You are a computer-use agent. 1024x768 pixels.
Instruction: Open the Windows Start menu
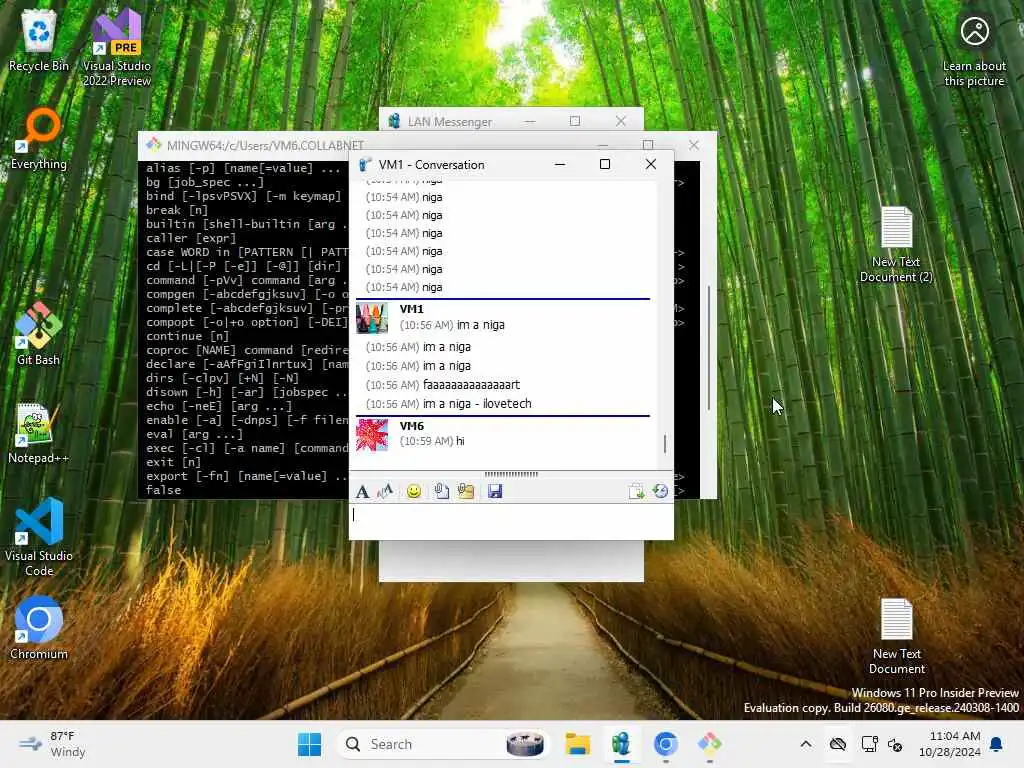(309, 744)
